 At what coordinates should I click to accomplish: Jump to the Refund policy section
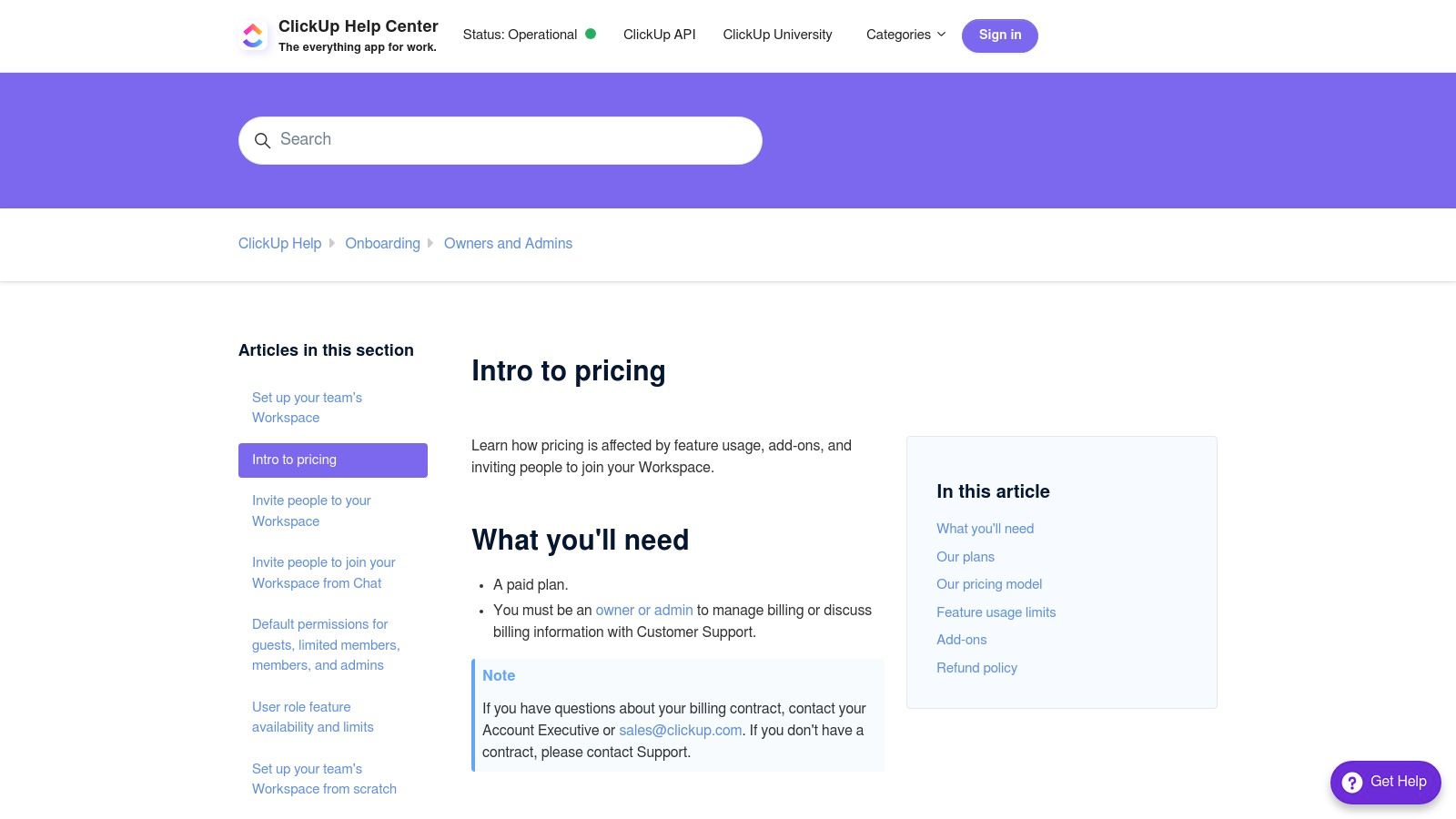(976, 668)
